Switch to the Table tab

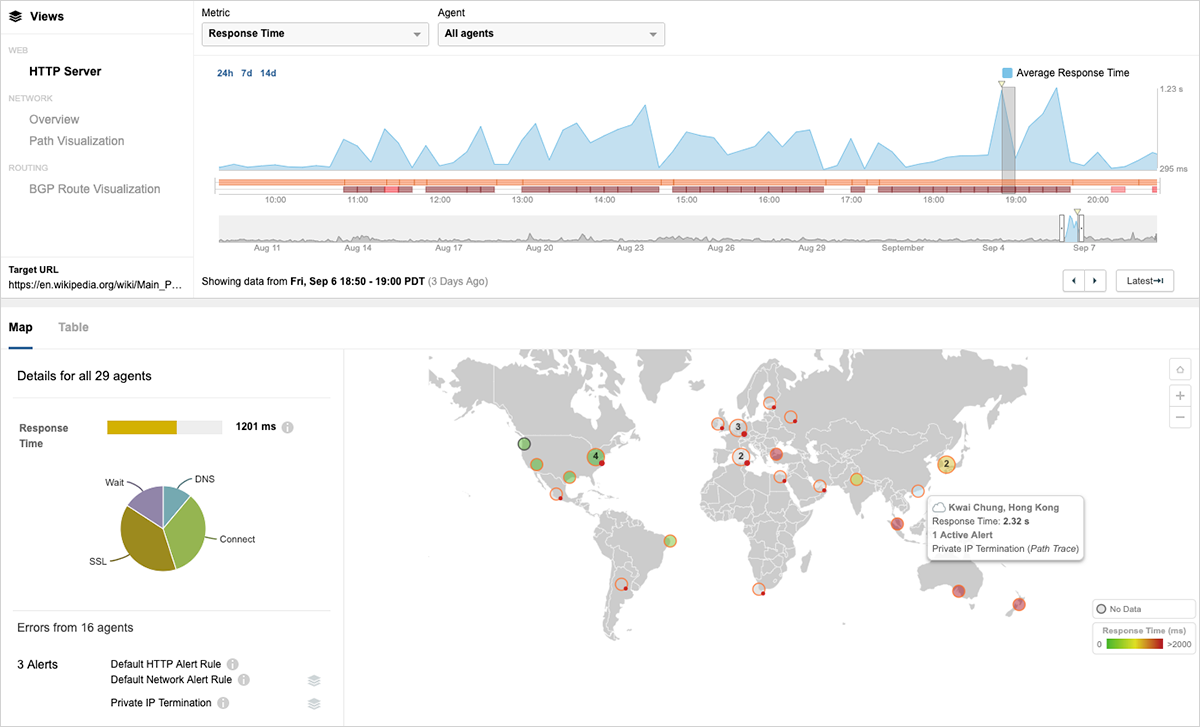[x=73, y=327]
